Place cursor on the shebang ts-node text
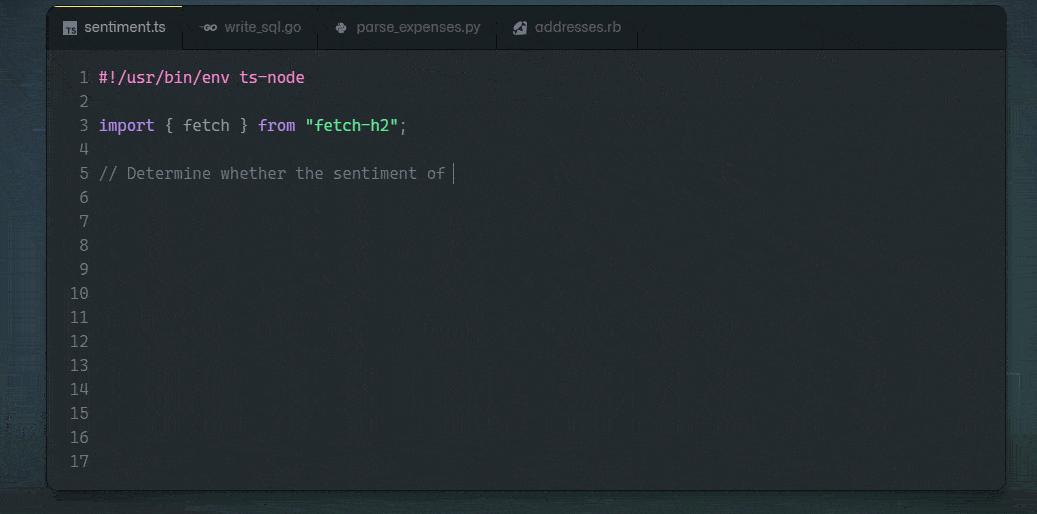1037x514 pixels. 272,78
